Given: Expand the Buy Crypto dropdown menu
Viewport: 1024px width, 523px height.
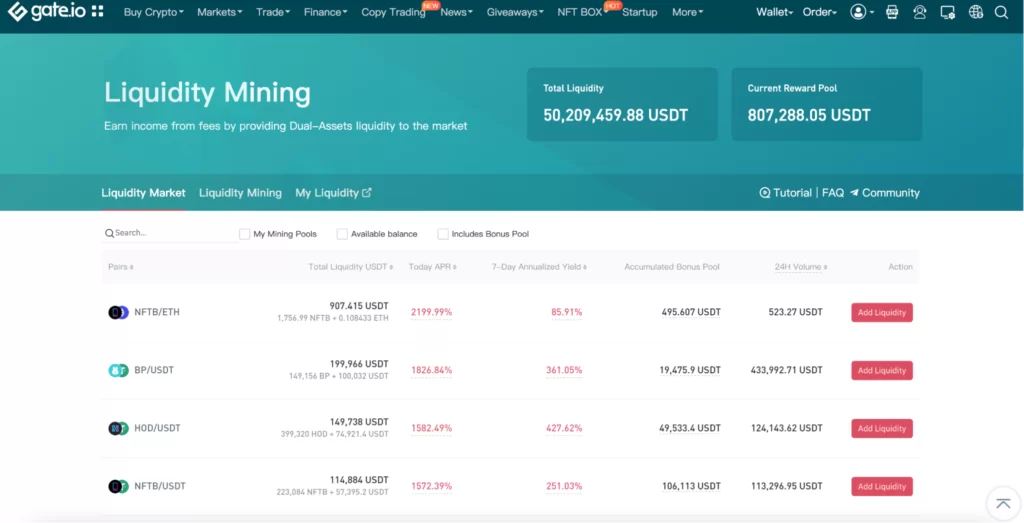Looking at the screenshot, I should click(153, 12).
